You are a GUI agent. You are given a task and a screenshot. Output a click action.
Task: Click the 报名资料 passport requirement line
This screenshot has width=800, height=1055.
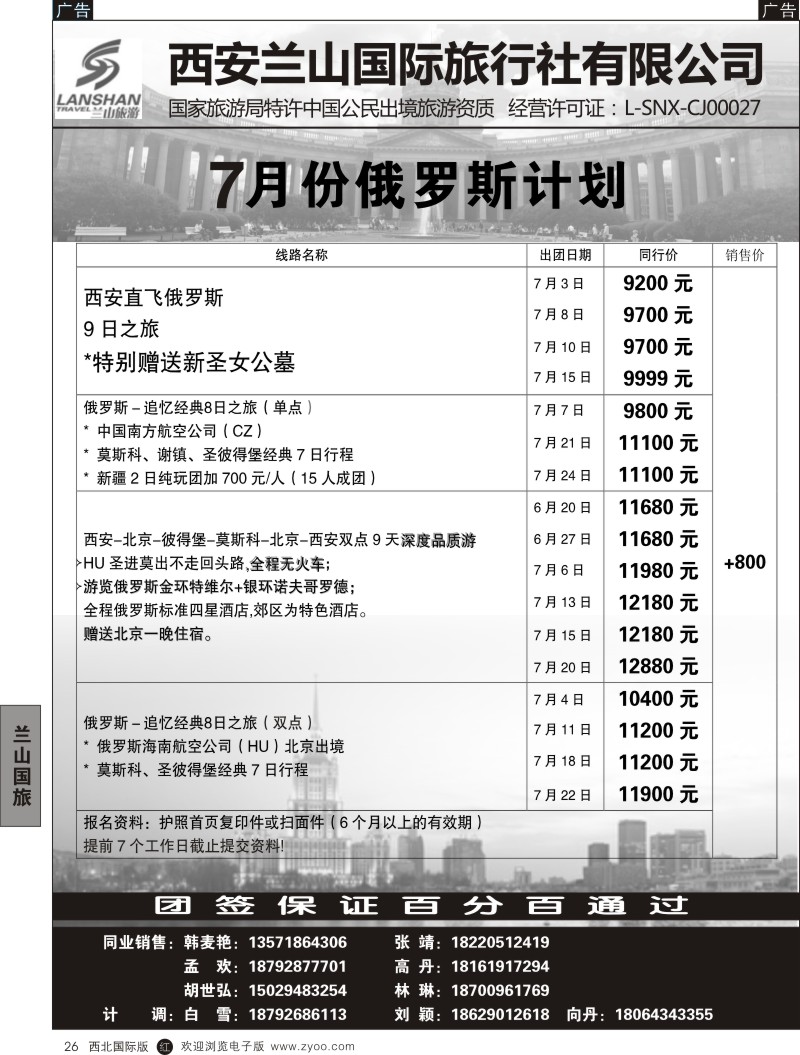coord(283,822)
